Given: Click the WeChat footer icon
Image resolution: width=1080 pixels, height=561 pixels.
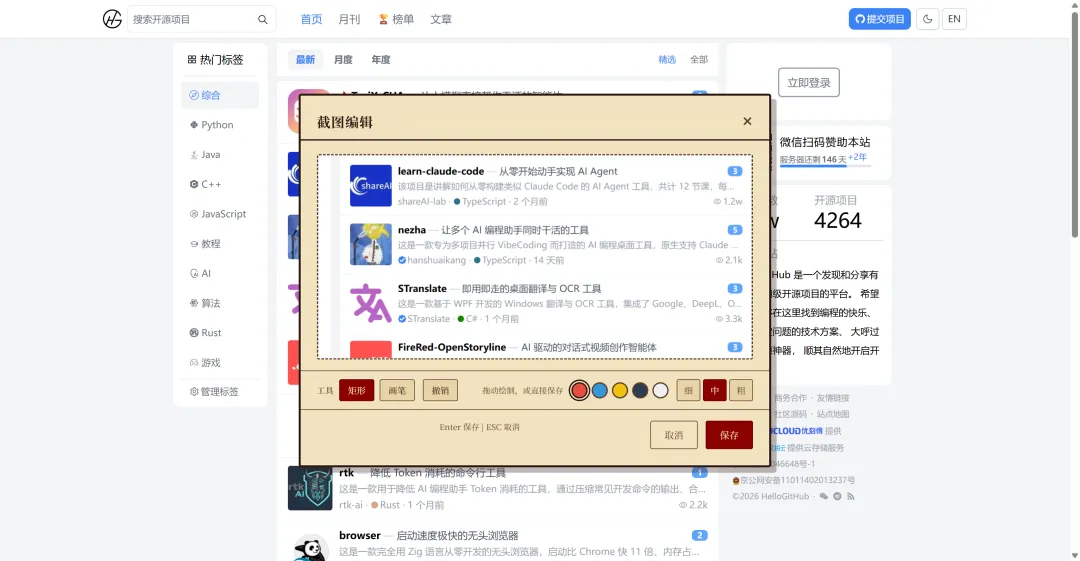Looking at the screenshot, I should [x=824, y=496].
